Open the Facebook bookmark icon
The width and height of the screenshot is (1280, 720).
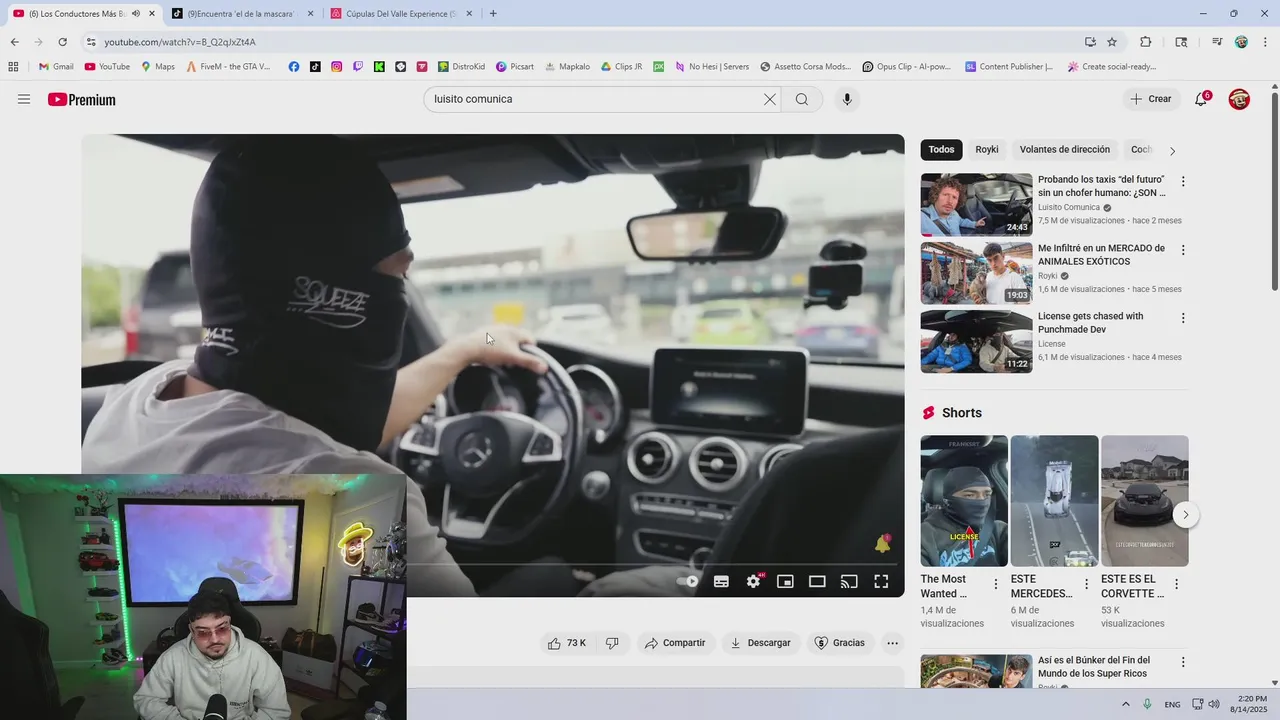click(294, 67)
